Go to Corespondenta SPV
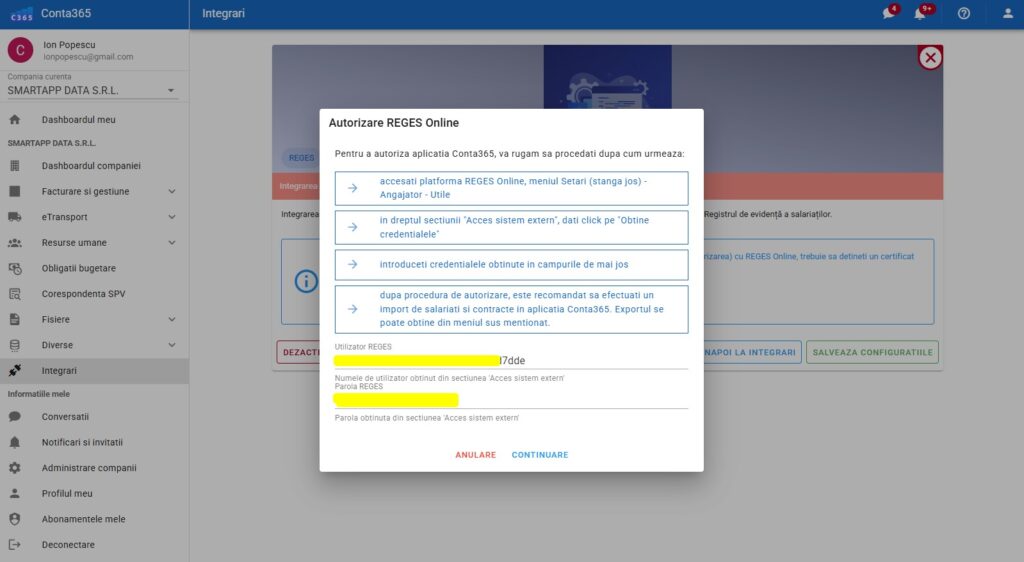Image resolution: width=1024 pixels, height=562 pixels. point(83,294)
